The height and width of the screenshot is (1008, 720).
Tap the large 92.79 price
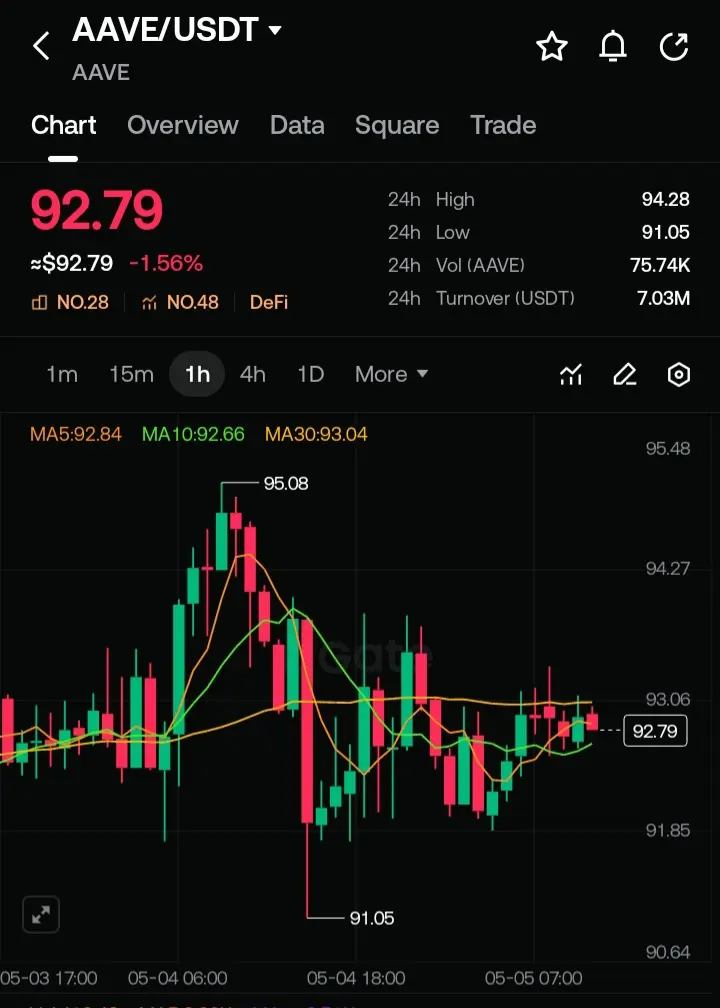(97, 211)
